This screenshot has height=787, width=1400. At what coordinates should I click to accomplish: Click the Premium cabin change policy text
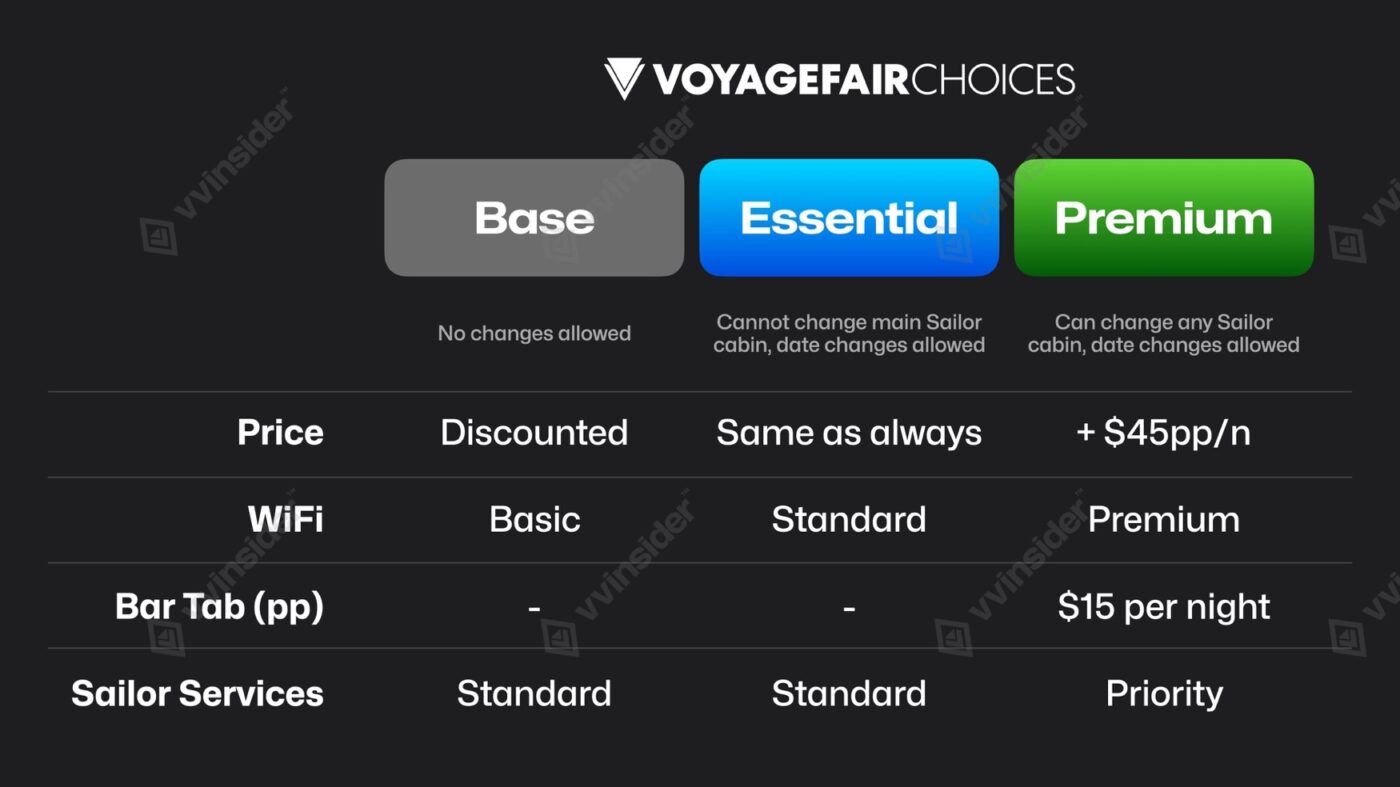pos(1163,334)
